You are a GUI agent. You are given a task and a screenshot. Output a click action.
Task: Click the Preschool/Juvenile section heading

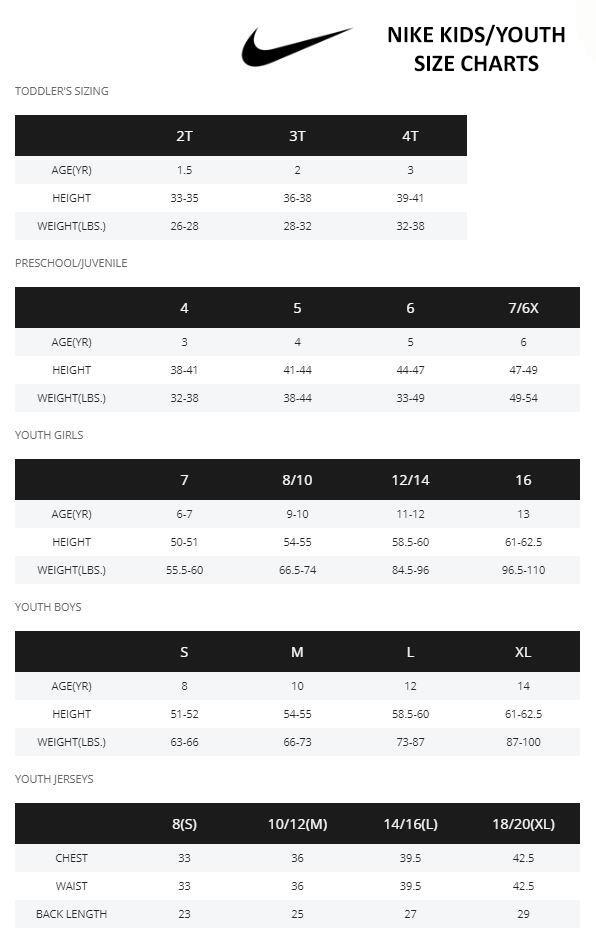[71, 263]
